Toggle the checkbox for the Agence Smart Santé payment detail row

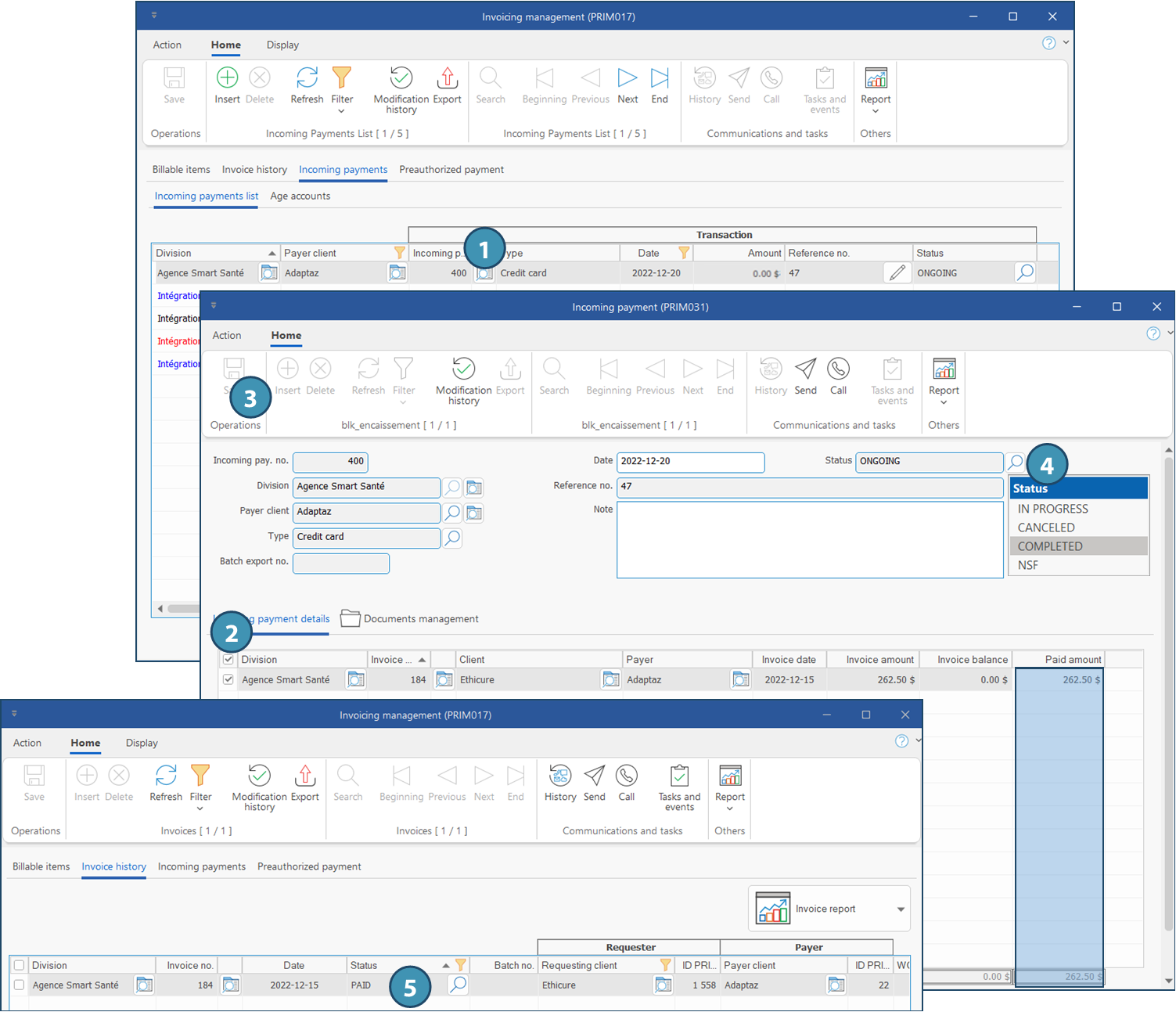click(x=228, y=679)
